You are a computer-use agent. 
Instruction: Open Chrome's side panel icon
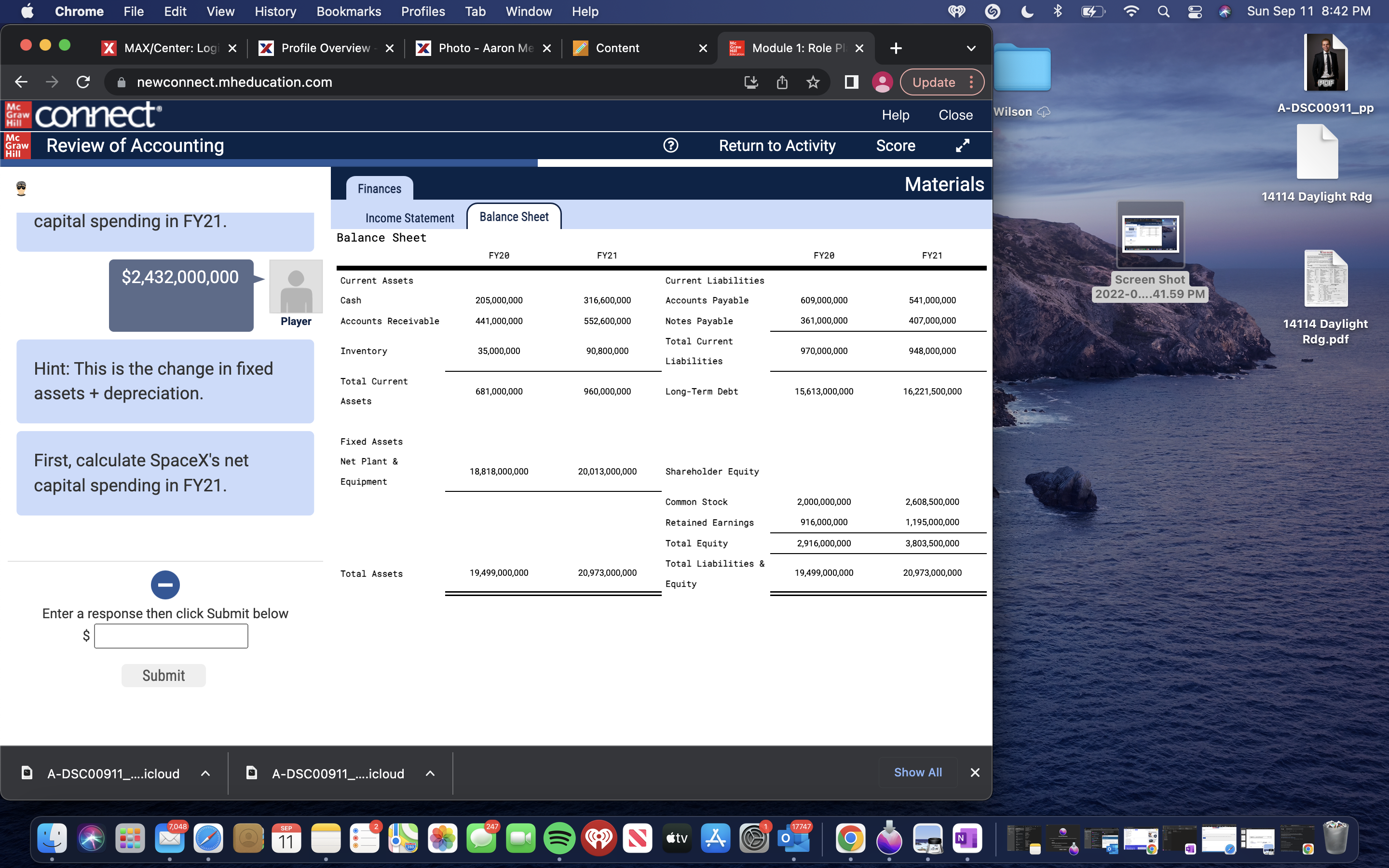(x=851, y=82)
